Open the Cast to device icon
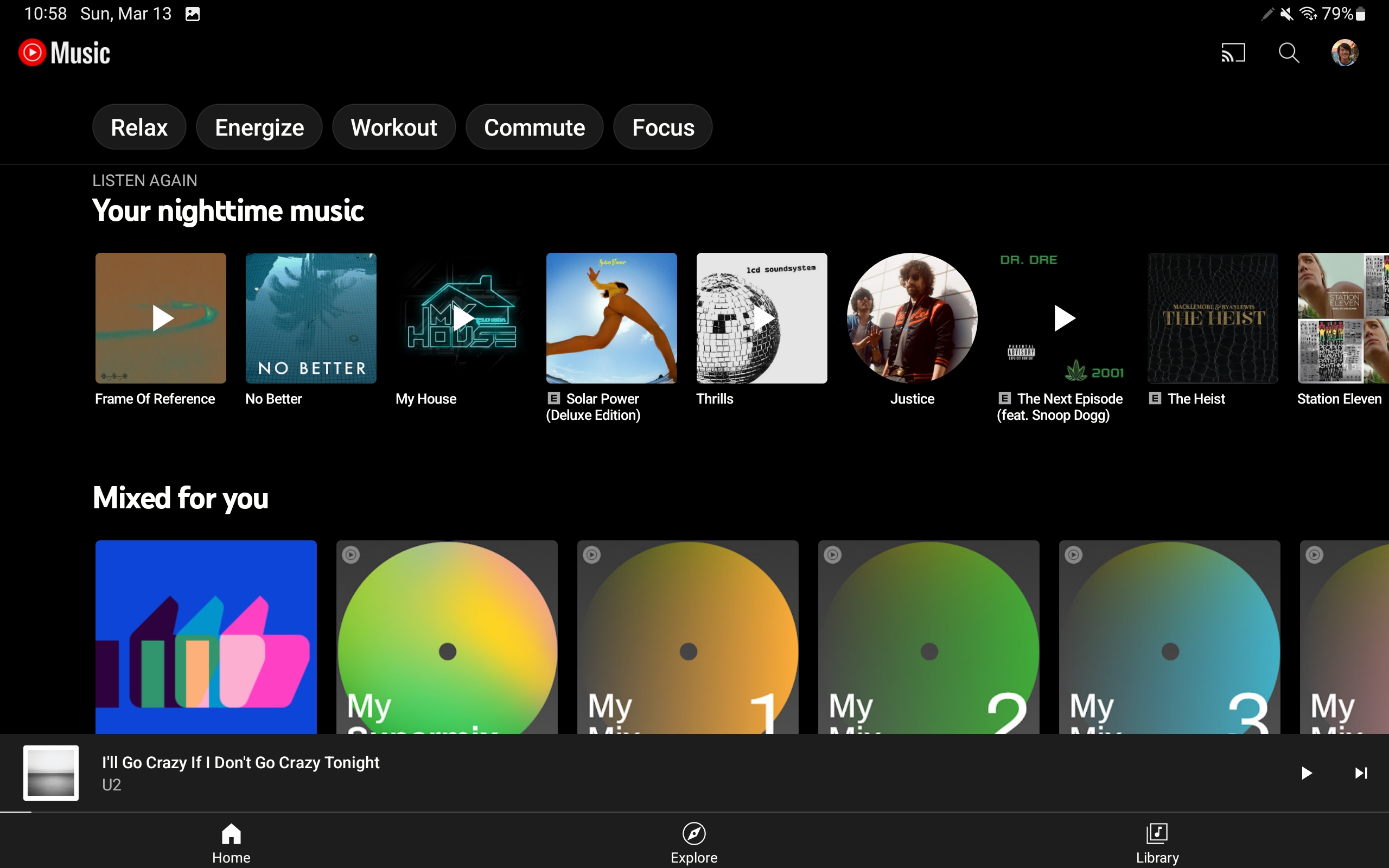Image resolution: width=1389 pixels, height=868 pixels. (1233, 53)
